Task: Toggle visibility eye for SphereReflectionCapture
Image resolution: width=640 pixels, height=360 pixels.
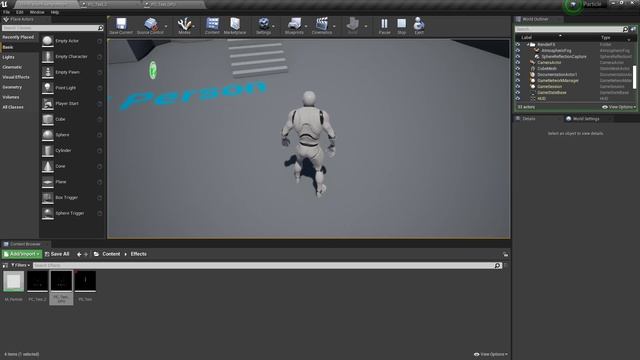Action: click(518, 57)
